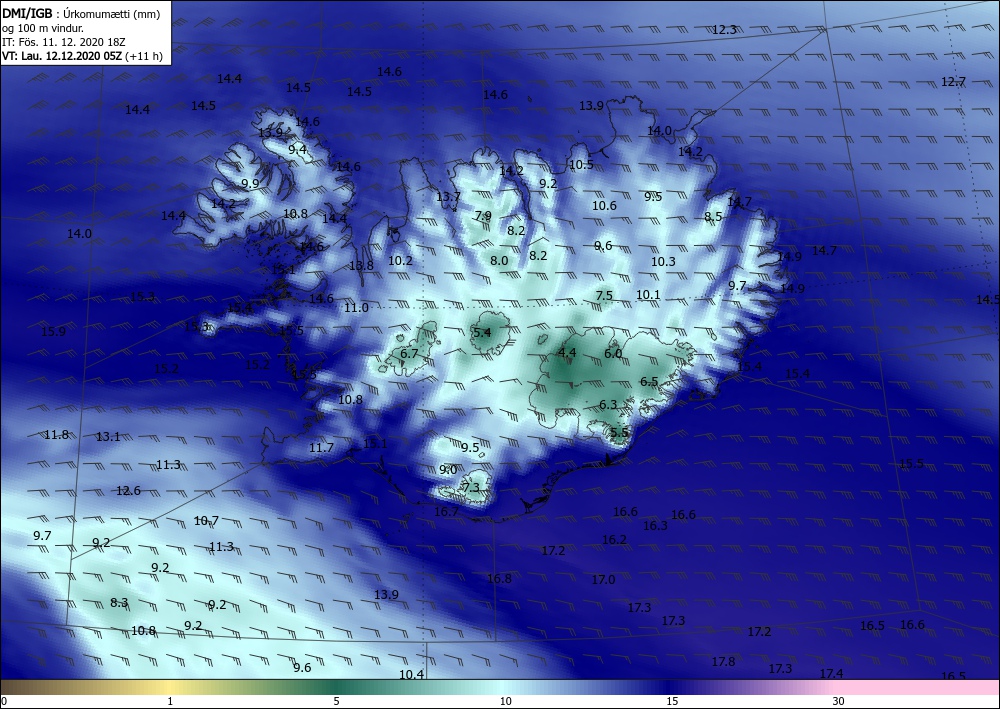
Task: Click the 'IT: Fös. 11. 12. 2020 18Z' line
Action: 64,42
